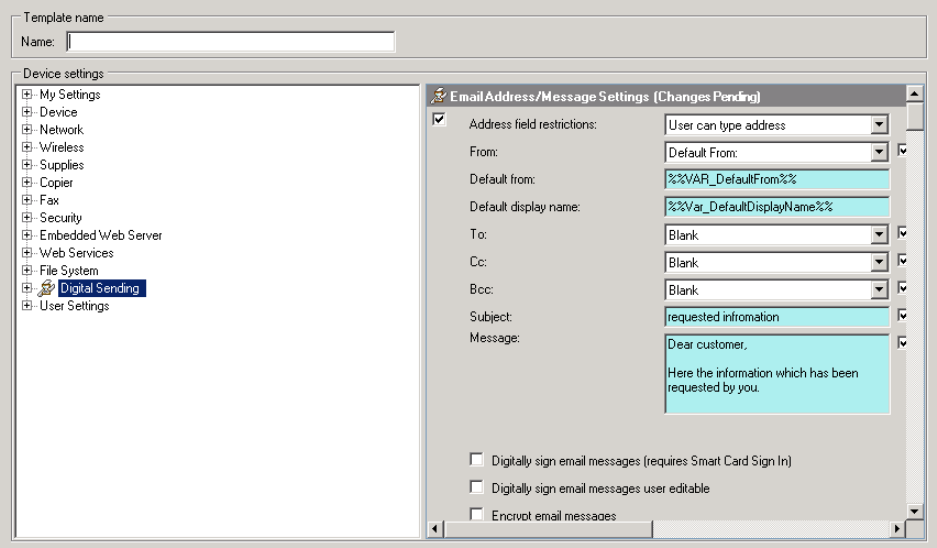Toggle the checkbox beside the Cc dropdown
The height and width of the screenshot is (548, 937).
902,260
